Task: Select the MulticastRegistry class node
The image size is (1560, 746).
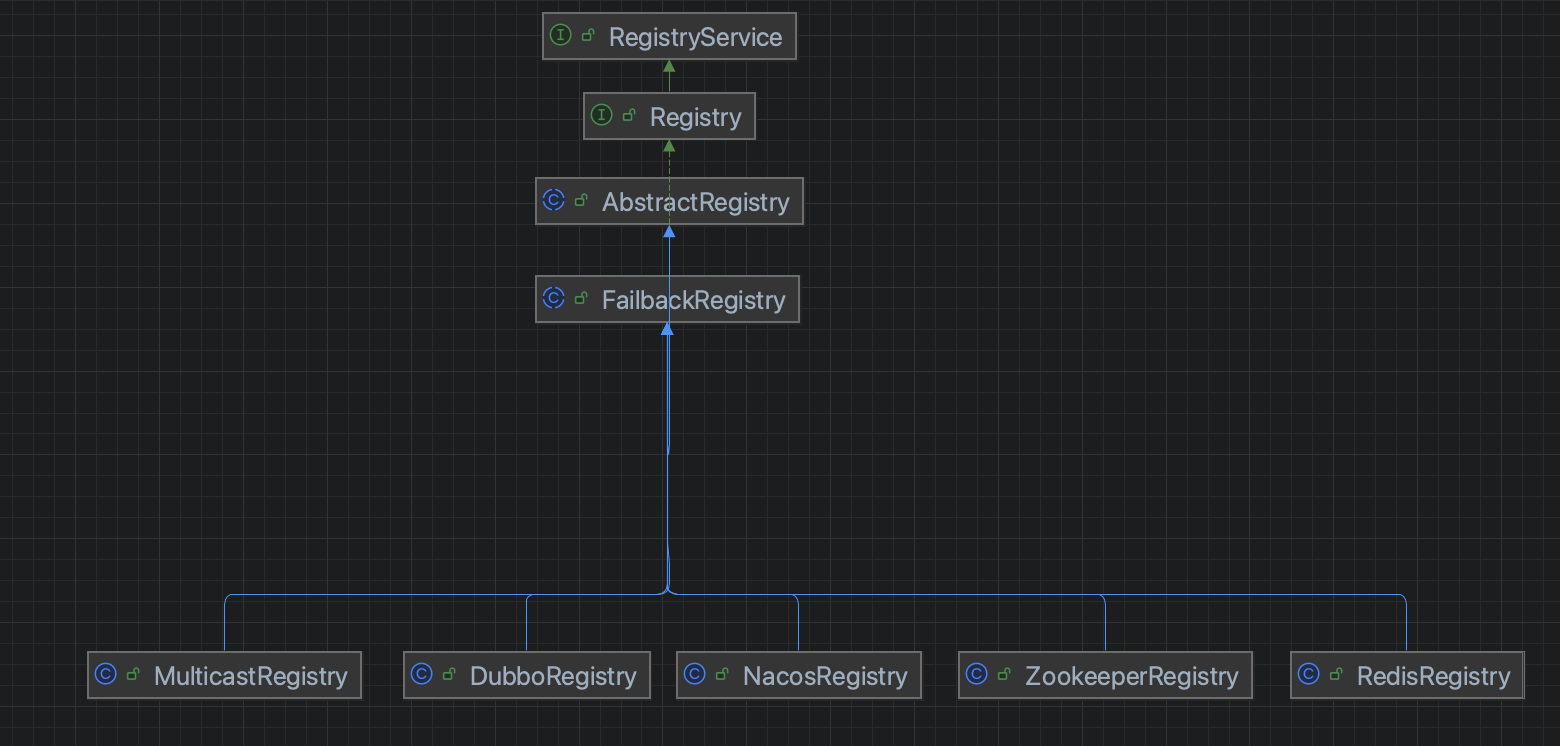Action: point(224,675)
